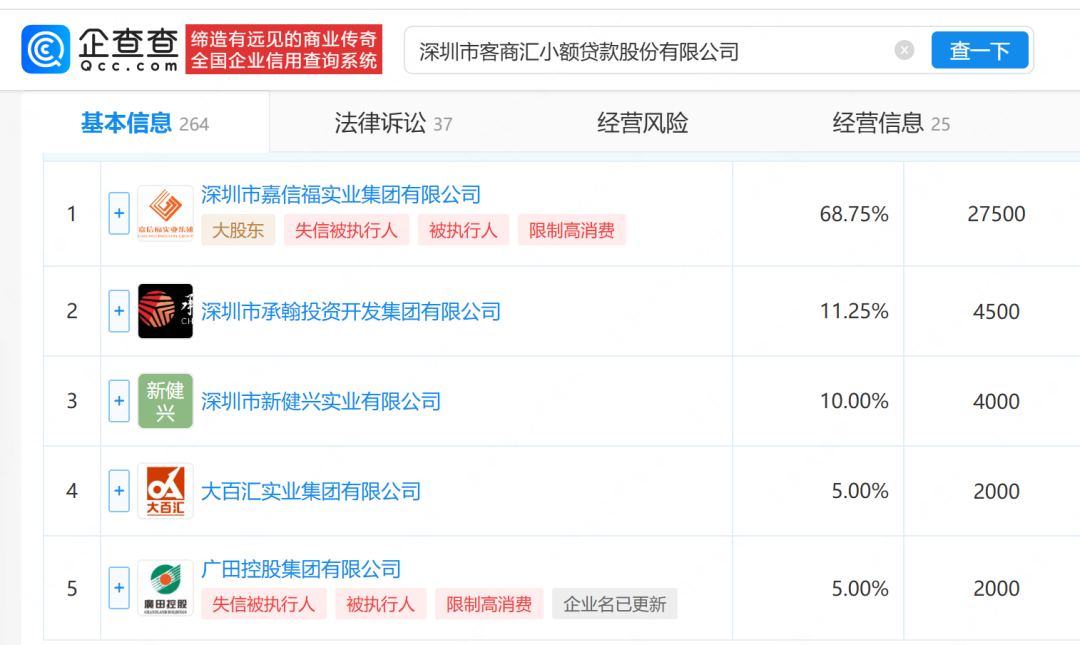The height and width of the screenshot is (645, 1080).
Task: Click the red 全国企业信用查询系统 banner
Action: (x=284, y=50)
